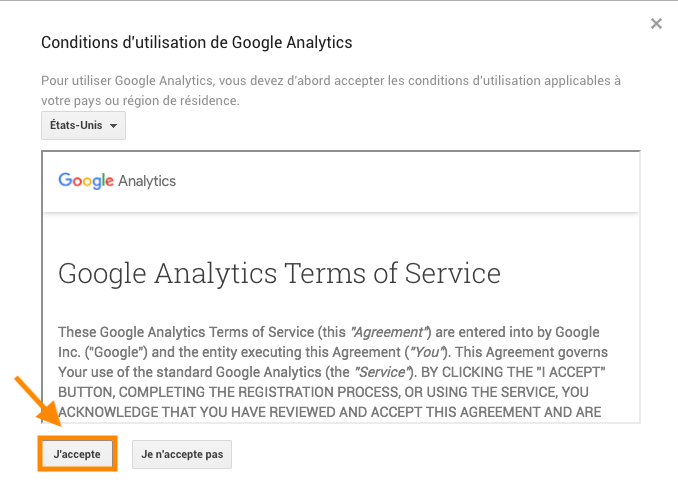678x498 pixels.
Task: Click the italic "Agreement" term
Action: click(390, 332)
